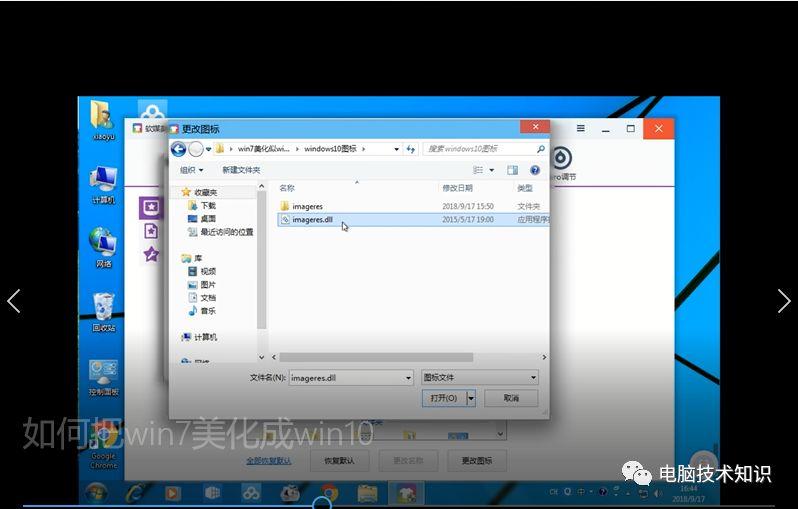Sort by the 修改日期 column header
The height and width of the screenshot is (509, 798).
[458, 188]
